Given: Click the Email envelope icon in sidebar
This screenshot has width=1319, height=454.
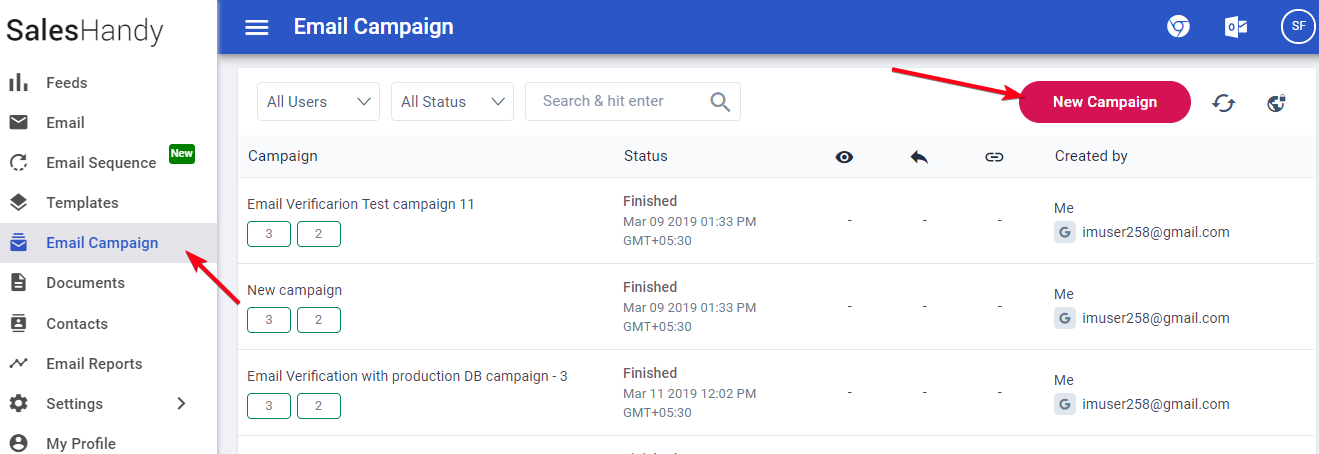Looking at the screenshot, I should (x=18, y=122).
